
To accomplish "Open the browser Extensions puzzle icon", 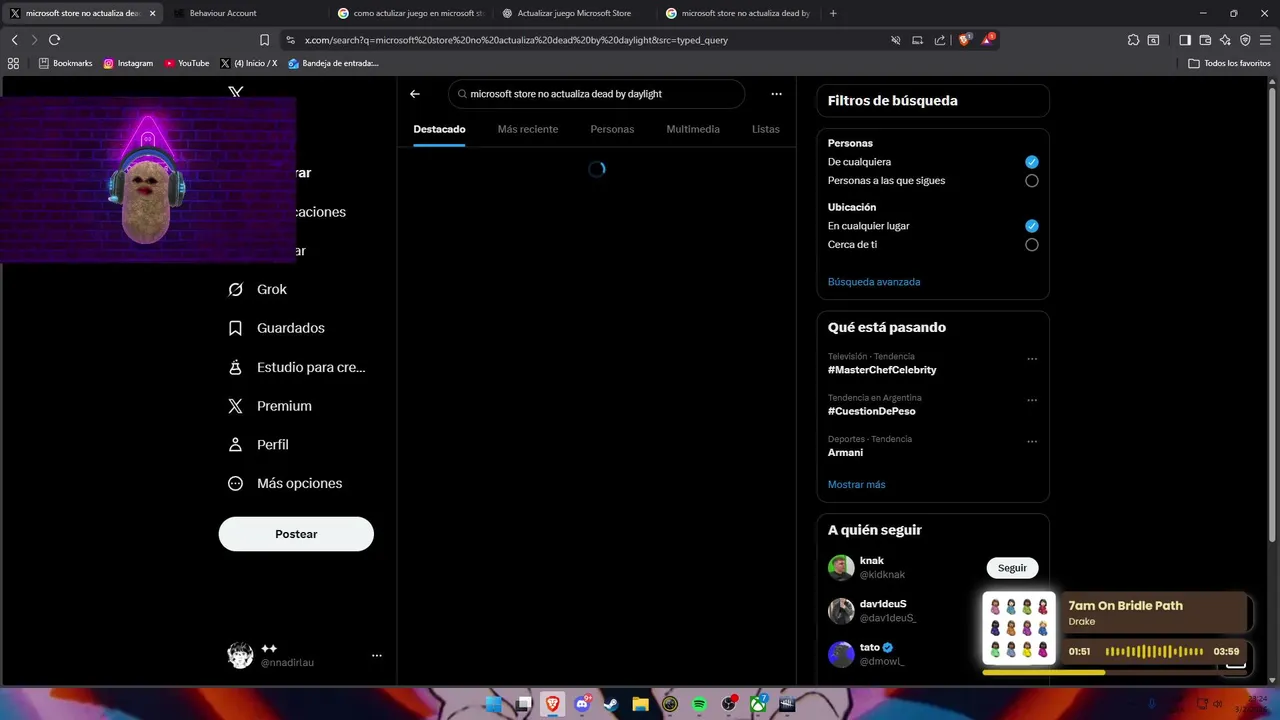I will pos(1133,40).
